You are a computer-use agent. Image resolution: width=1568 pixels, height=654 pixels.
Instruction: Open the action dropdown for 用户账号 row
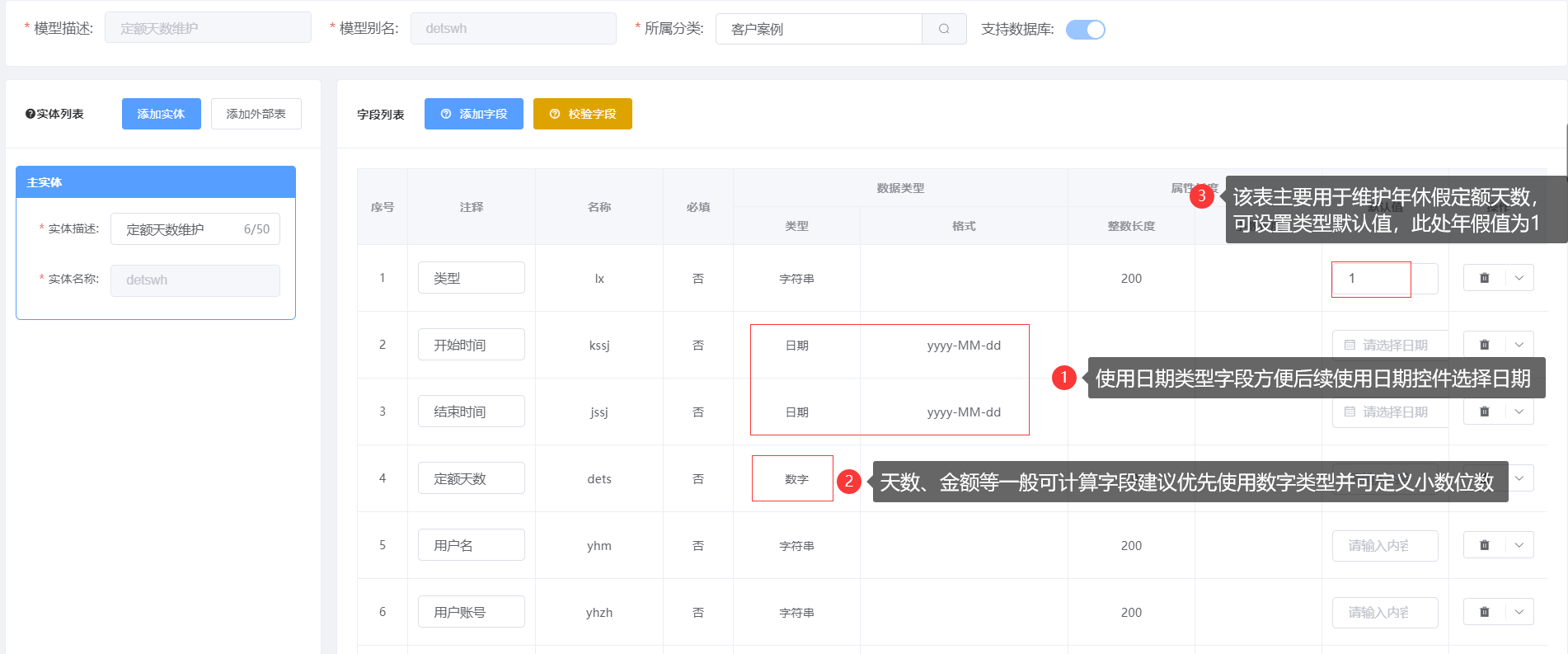(1519, 612)
